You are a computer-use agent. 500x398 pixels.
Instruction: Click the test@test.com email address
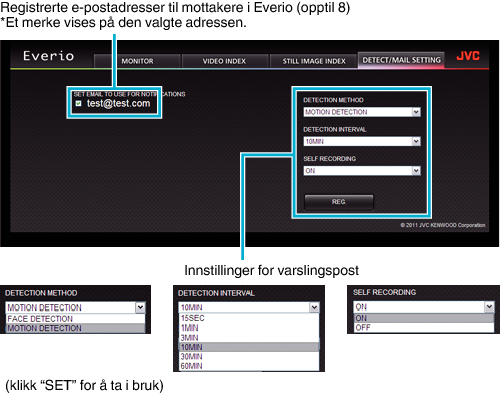[x=118, y=104]
